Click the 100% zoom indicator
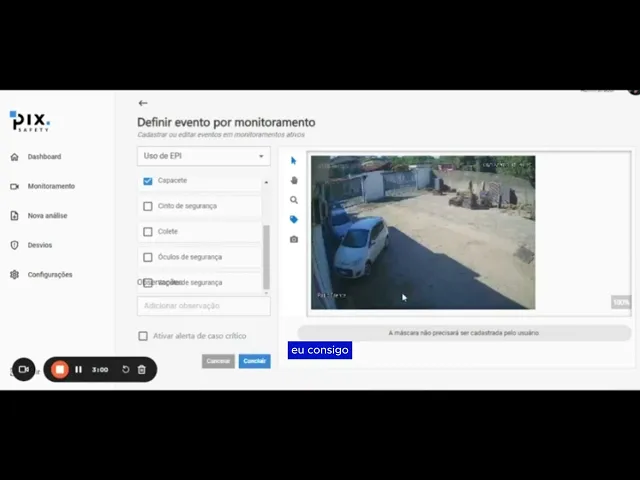 tap(621, 302)
